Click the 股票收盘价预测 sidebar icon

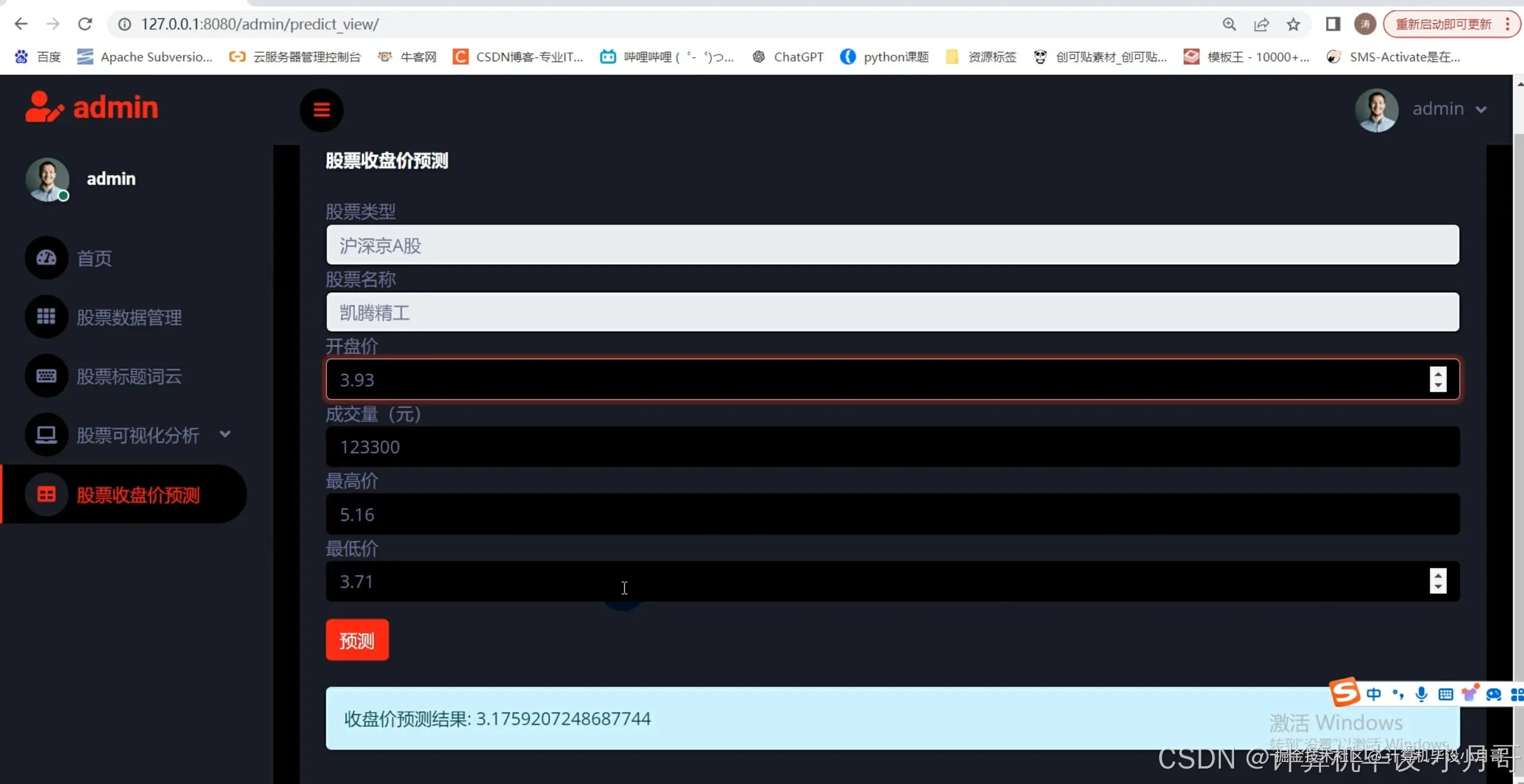[x=46, y=494]
